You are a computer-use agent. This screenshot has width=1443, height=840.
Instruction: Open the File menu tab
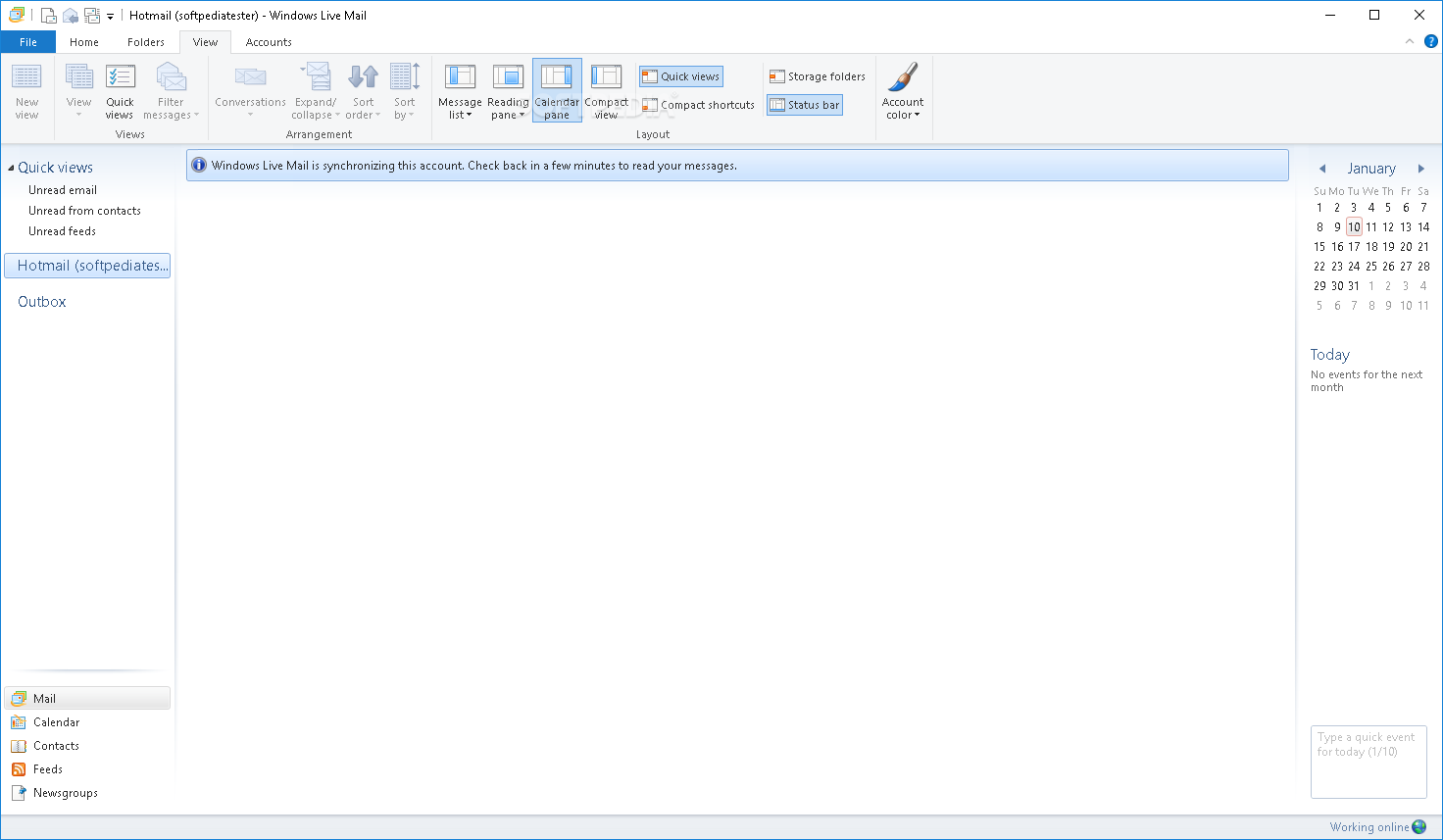tap(28, 42)
